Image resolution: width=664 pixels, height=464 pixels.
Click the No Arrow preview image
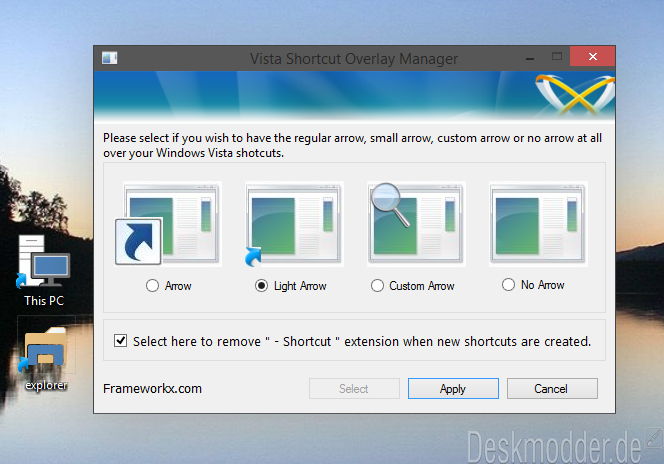pos(538,224)
